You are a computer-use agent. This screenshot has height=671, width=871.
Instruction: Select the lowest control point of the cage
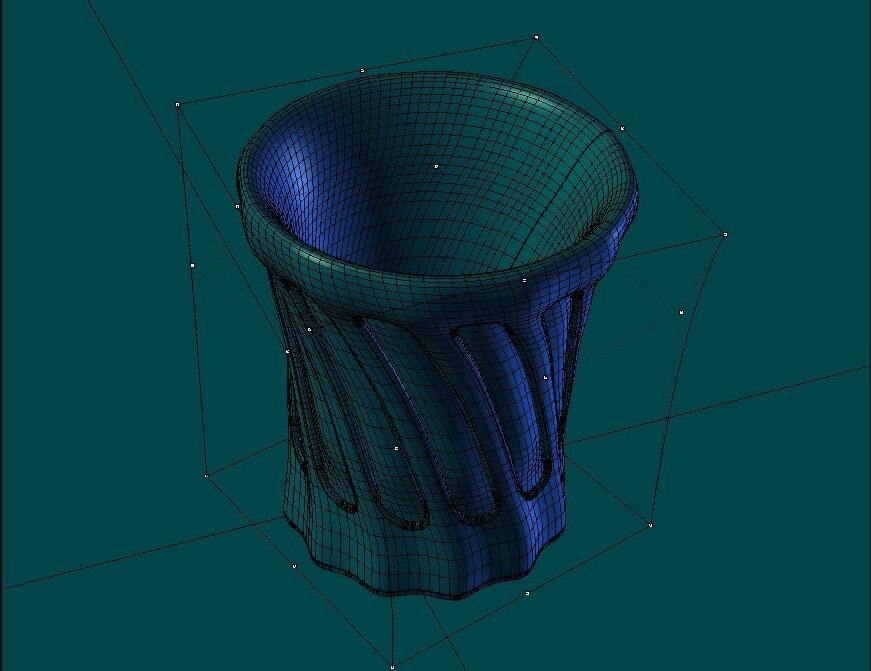pyautogui.click(x=393, y=667)
